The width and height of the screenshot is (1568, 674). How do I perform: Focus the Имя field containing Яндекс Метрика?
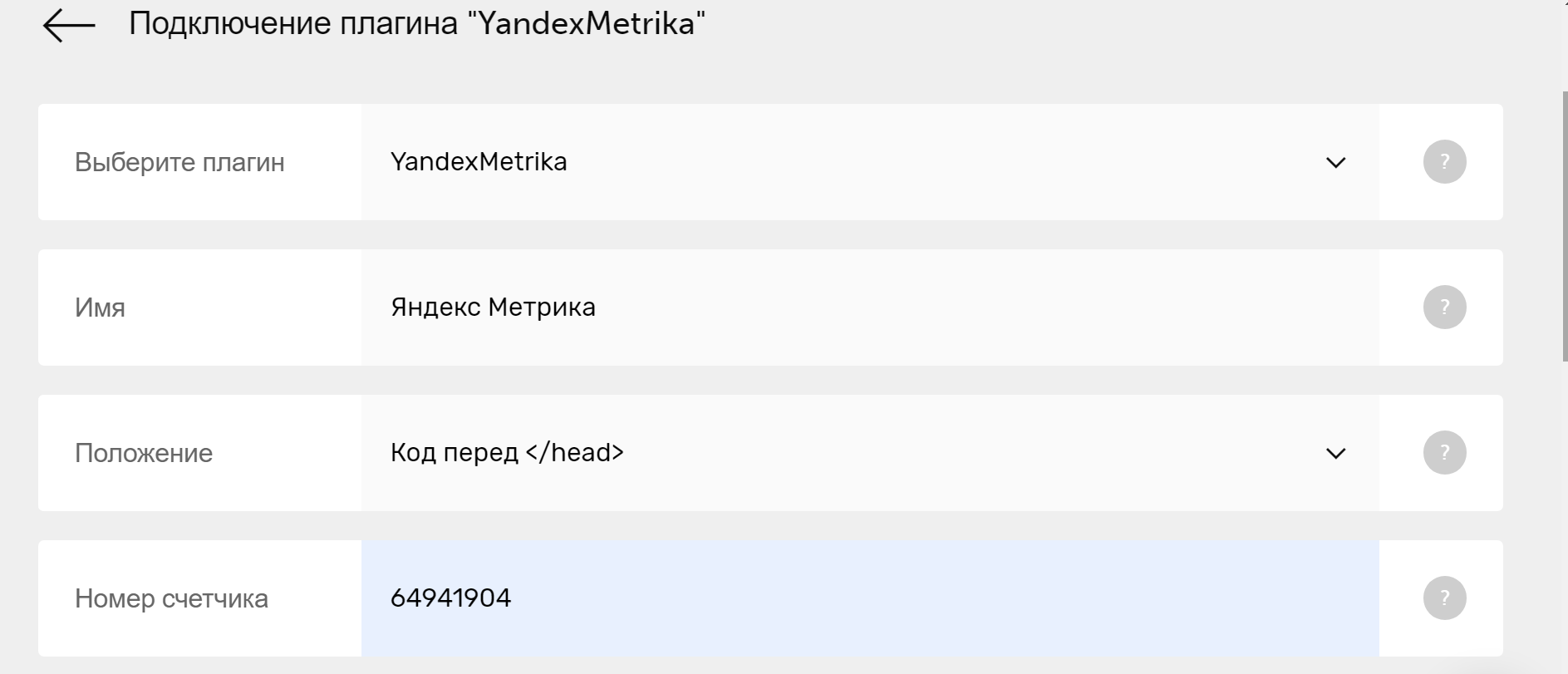click(x=870, y=307)
